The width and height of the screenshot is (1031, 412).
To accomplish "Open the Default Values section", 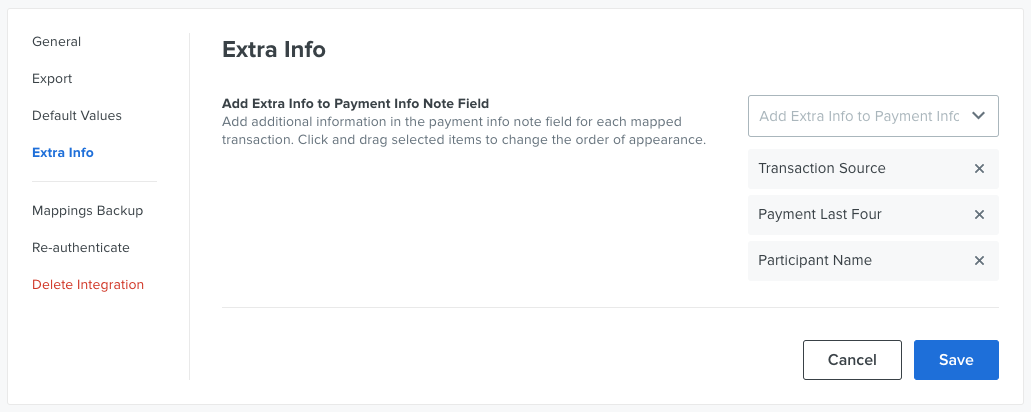I will (77, 115).
